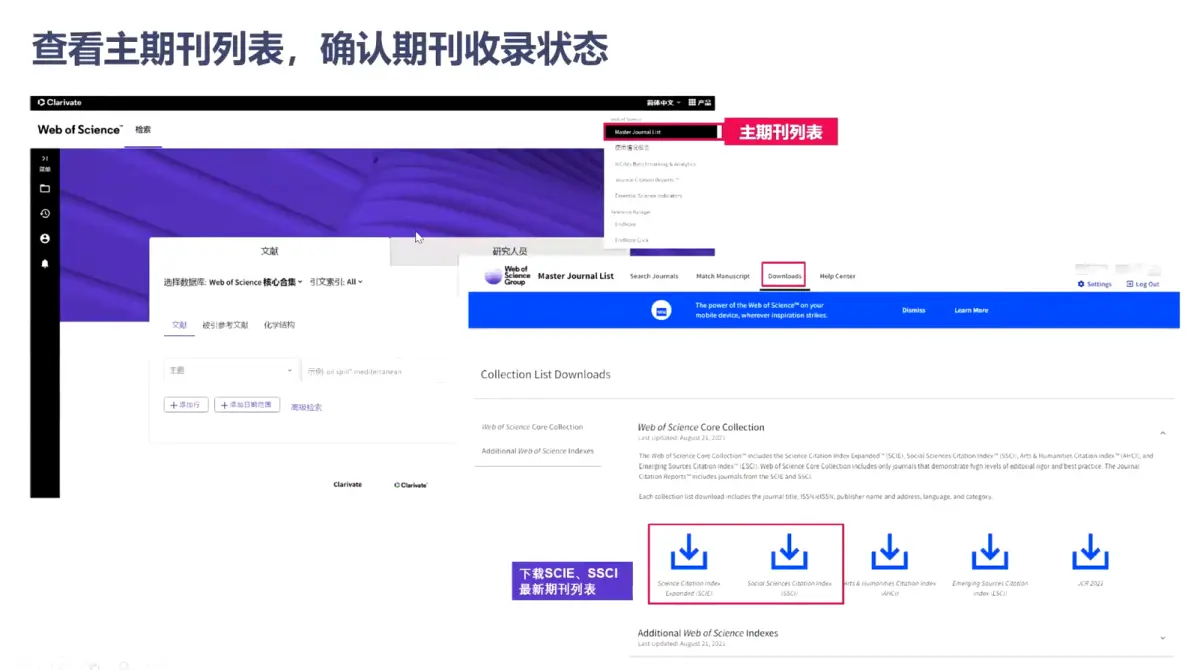The image size is (1200, 670).
Task: Click the Clarivate logo in the black top bar
Action: pos(60,102)
